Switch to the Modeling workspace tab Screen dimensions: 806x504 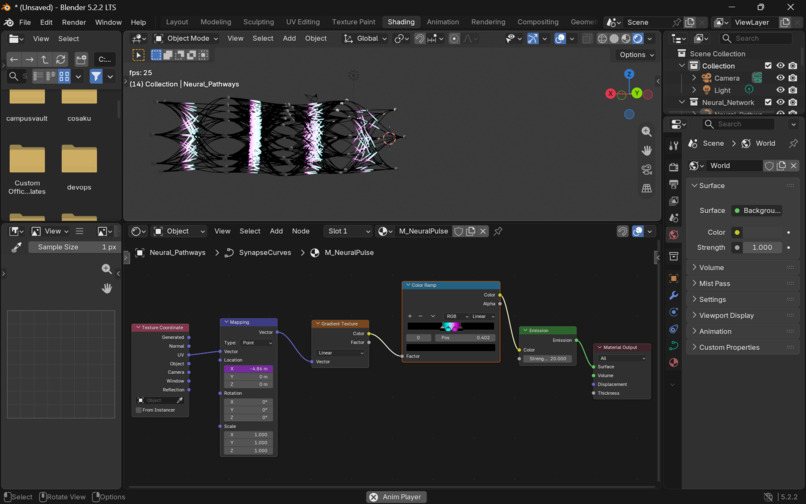click(x=215, y=22)
